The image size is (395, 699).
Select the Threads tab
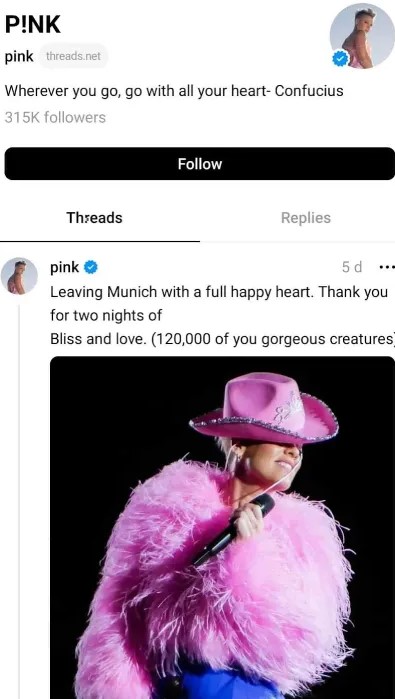coord(94,218)
